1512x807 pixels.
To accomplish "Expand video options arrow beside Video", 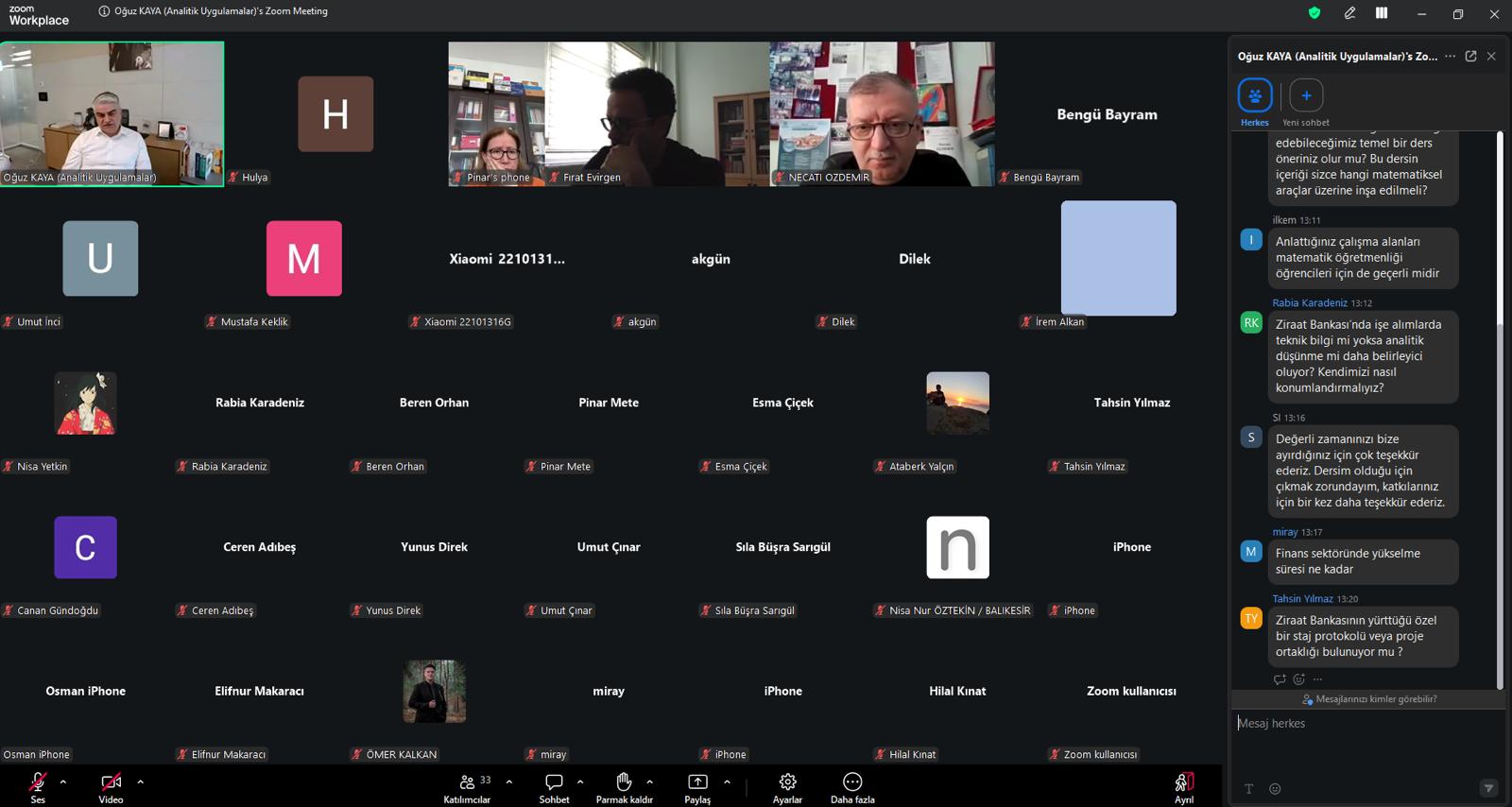I will pyautogui.click(x=140, y=781).
